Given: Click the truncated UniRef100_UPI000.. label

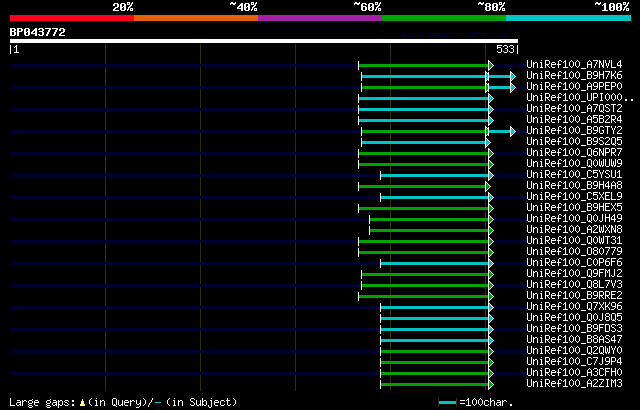Looking at the screenshot, I should coord(580,98).
